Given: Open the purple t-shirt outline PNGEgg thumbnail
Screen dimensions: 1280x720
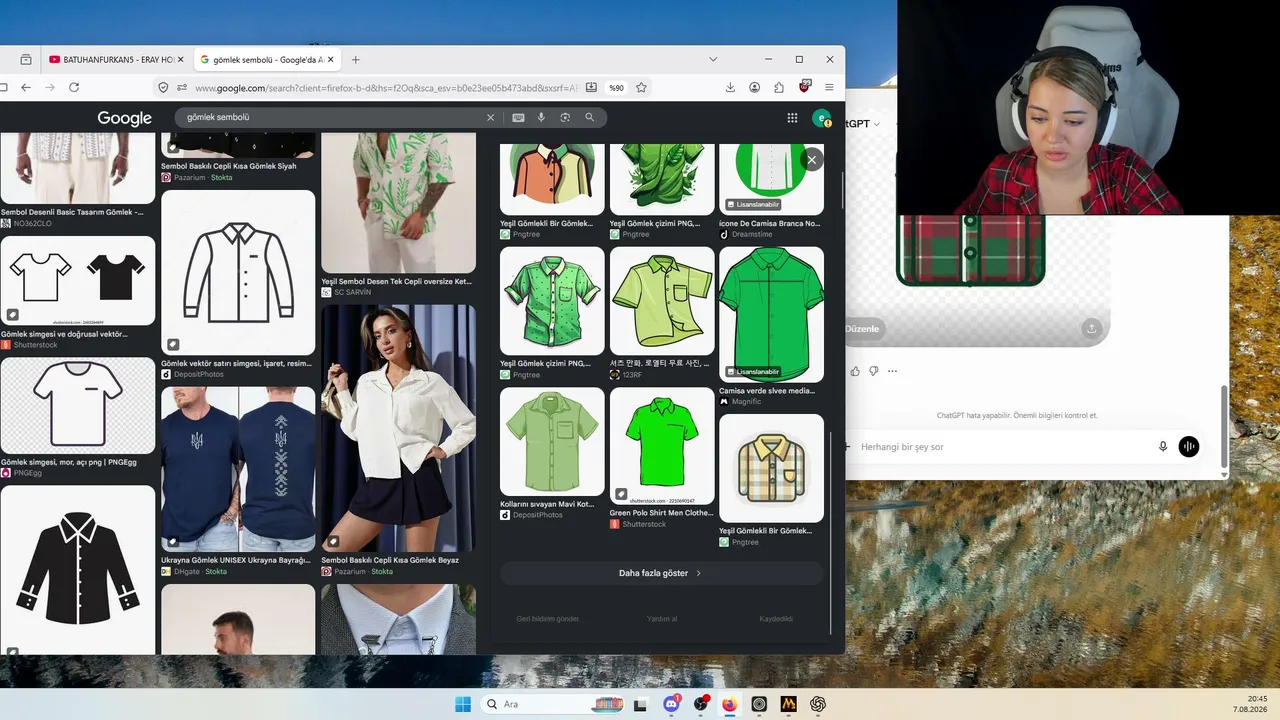Looking at the screenshot, I should [x=78, y=405].
